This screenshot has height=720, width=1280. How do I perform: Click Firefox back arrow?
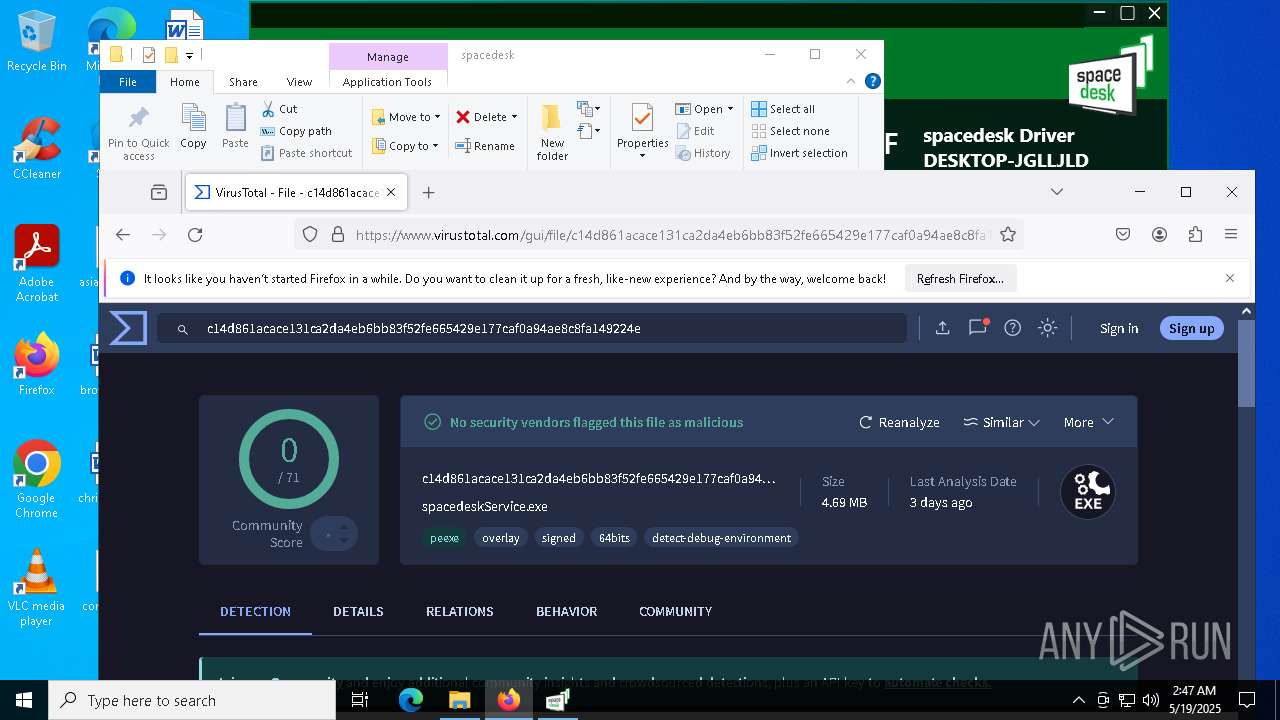point(123,234)
